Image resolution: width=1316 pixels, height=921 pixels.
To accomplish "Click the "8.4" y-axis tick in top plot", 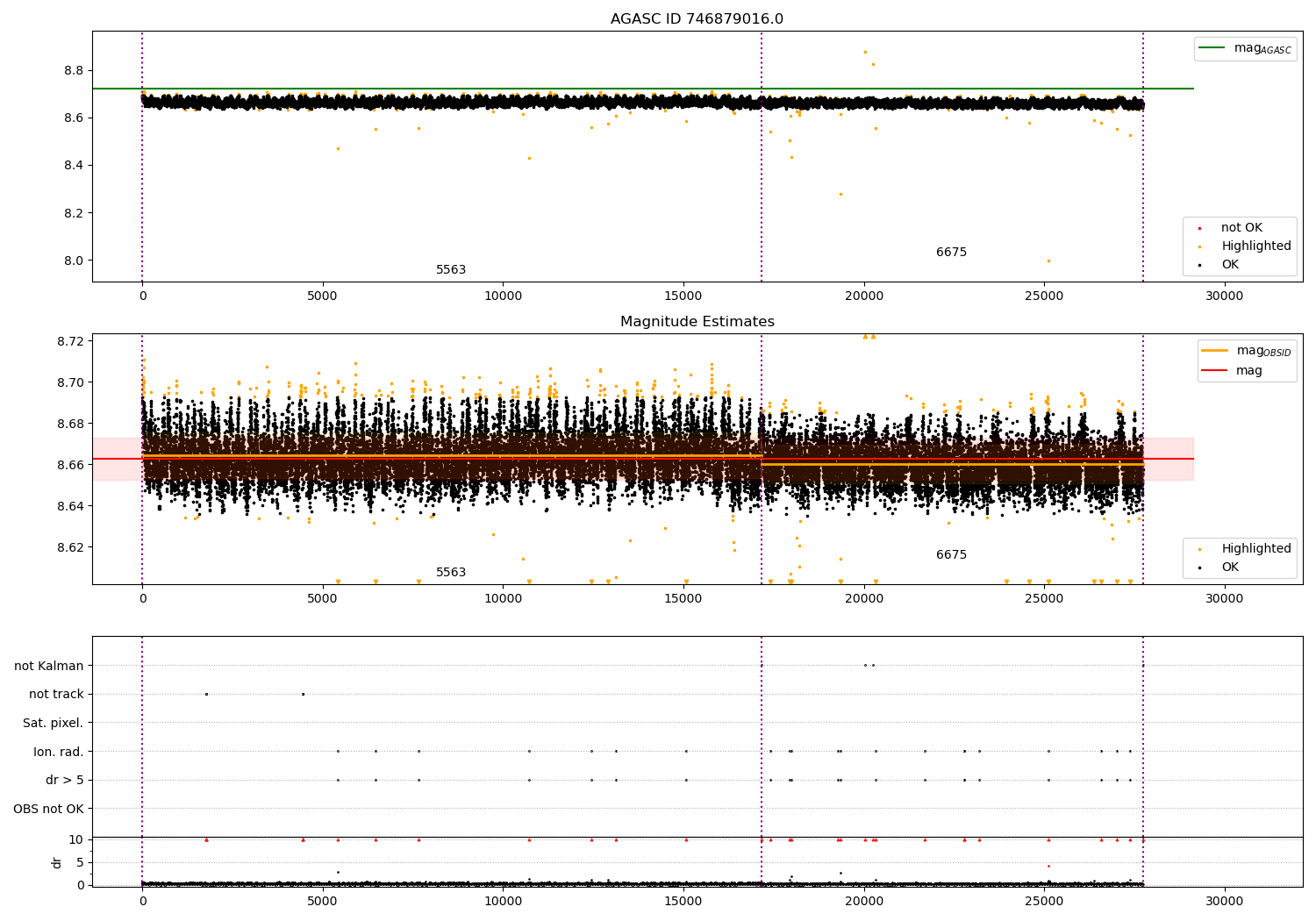I will [73, 166].
